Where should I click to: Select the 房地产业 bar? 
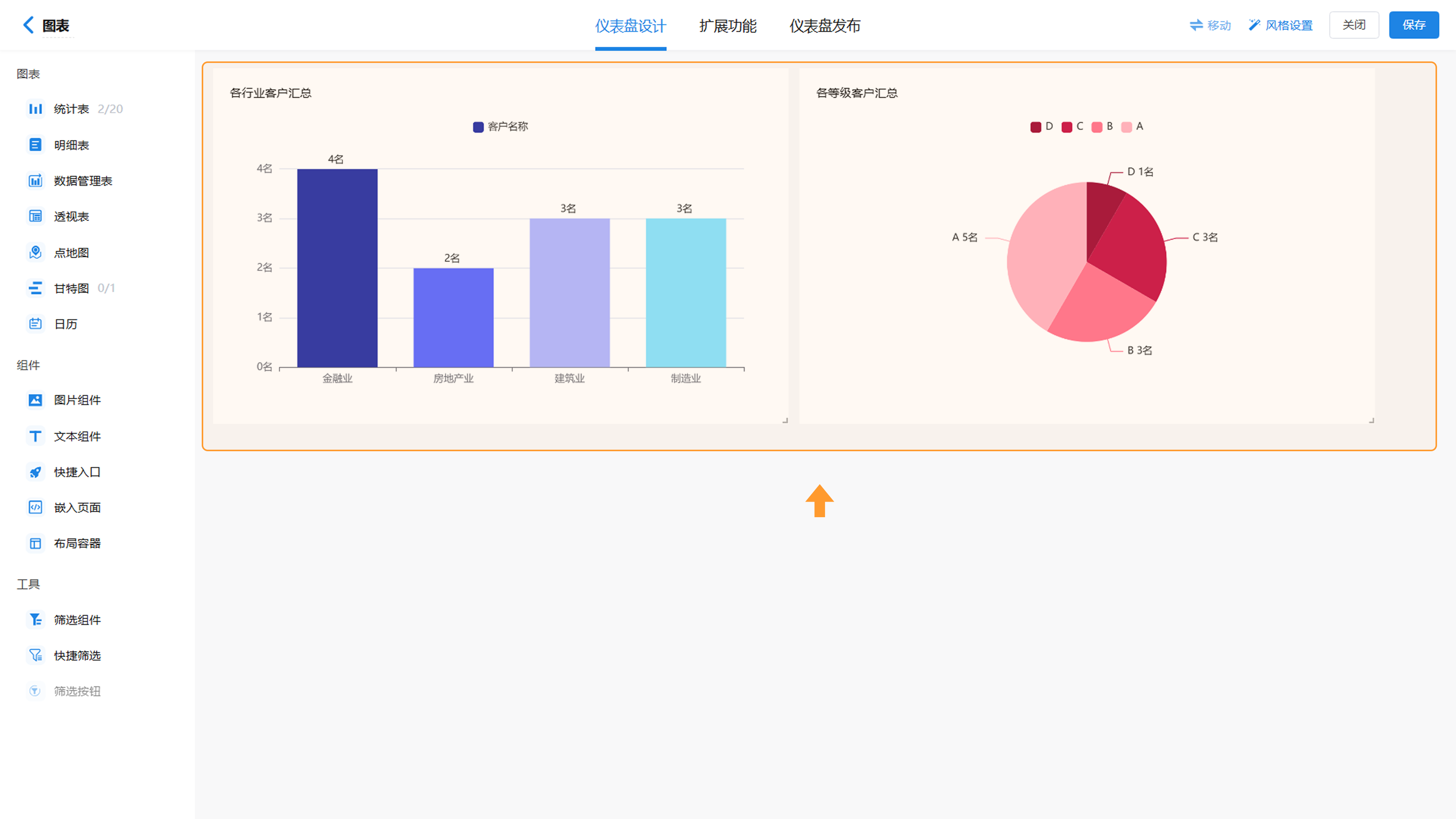pyautogui.click(x=453, y=318)
